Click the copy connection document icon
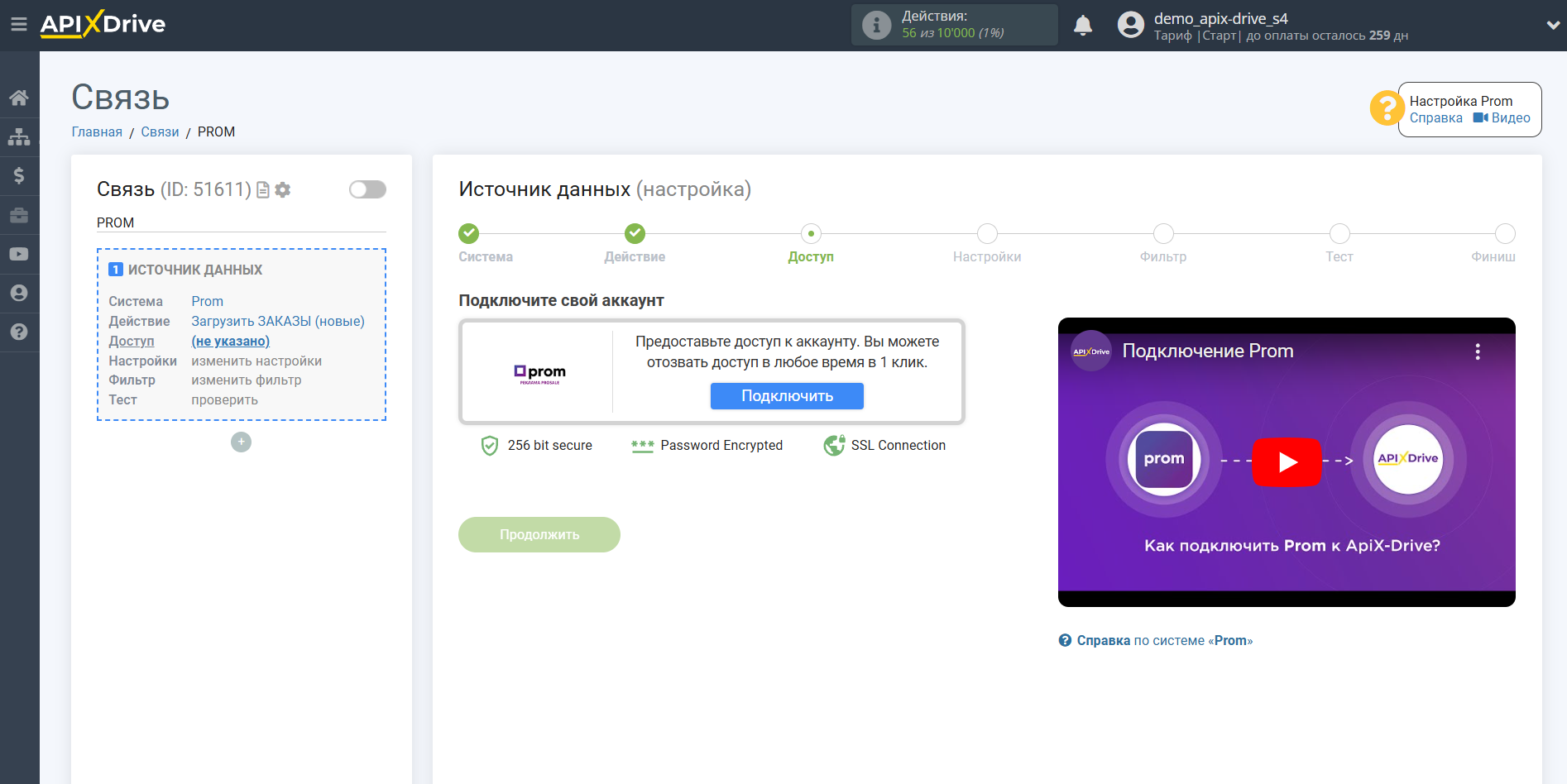Image resolution: width=1567 pixels, height=784 pixels. [x=263, y=189]
